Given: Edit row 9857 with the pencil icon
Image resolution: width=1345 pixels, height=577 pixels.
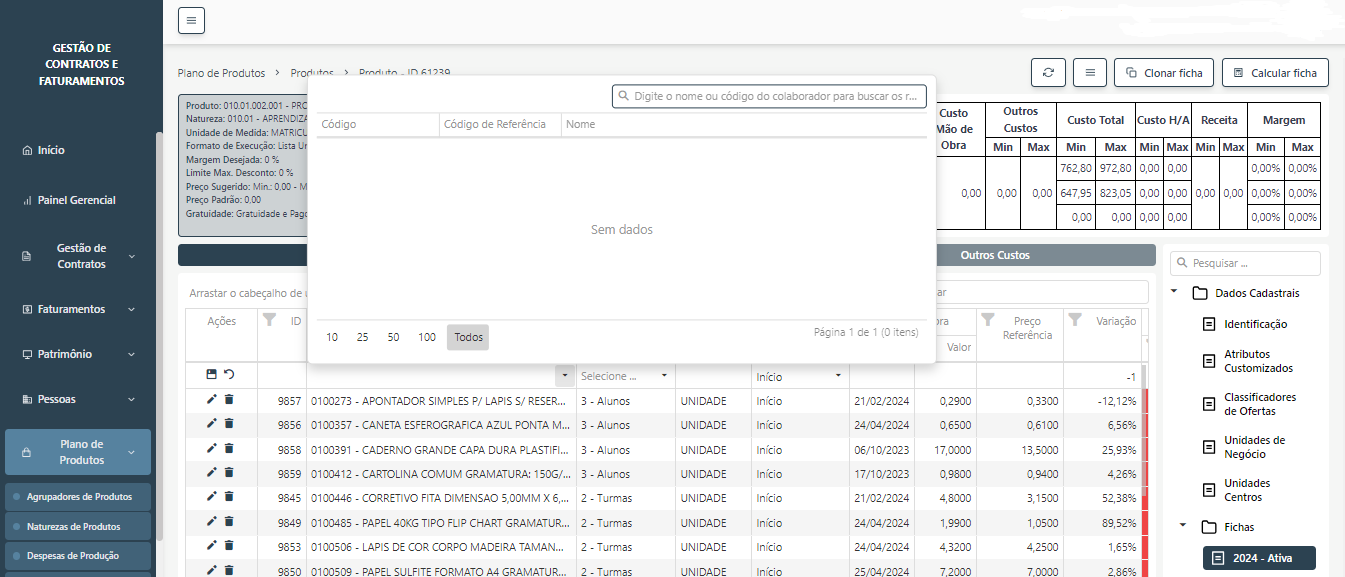Looking at the screenshot, I should [x=211, y=399].
